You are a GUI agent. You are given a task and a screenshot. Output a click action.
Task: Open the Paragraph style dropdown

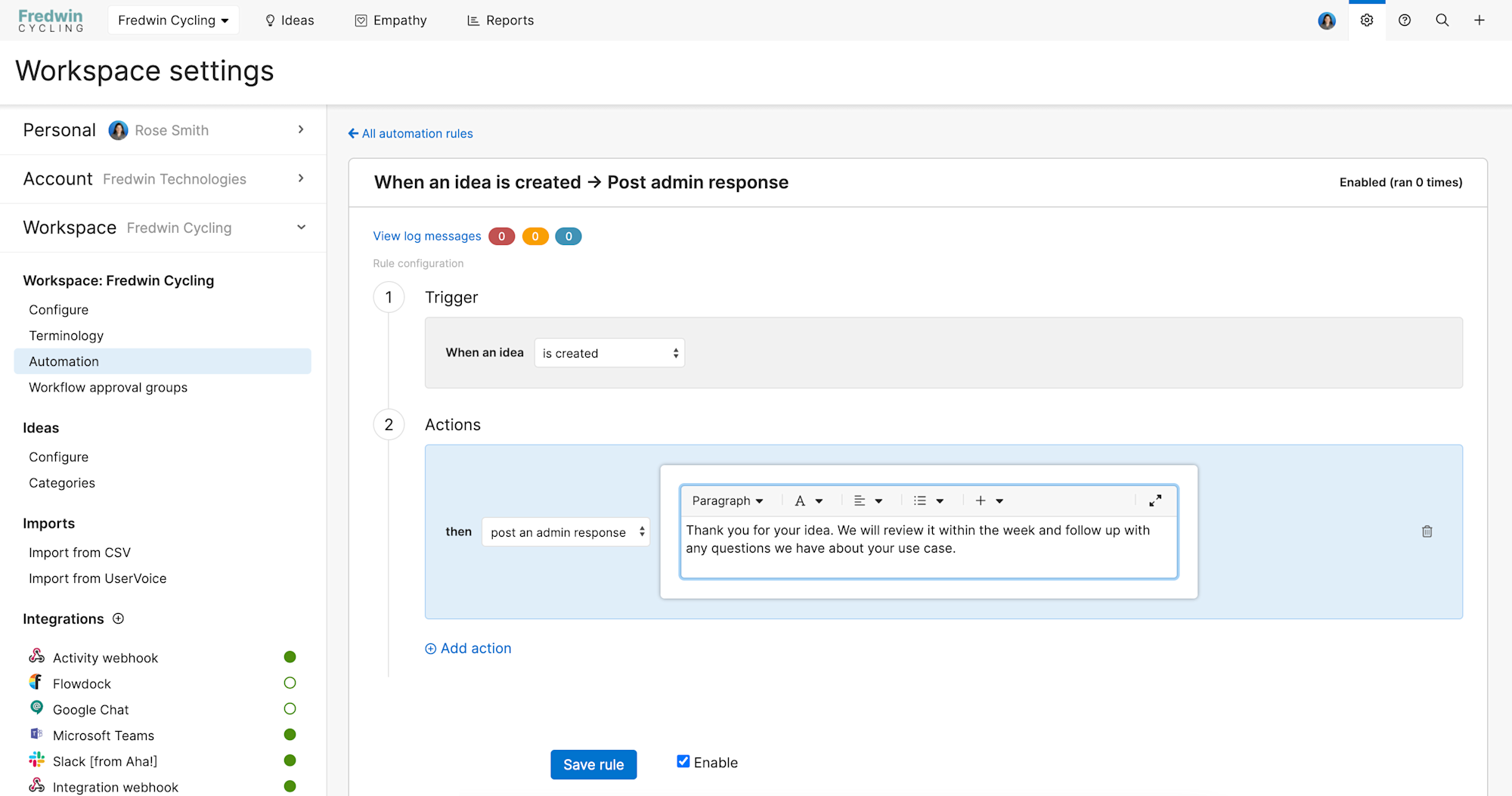[727, 500]
